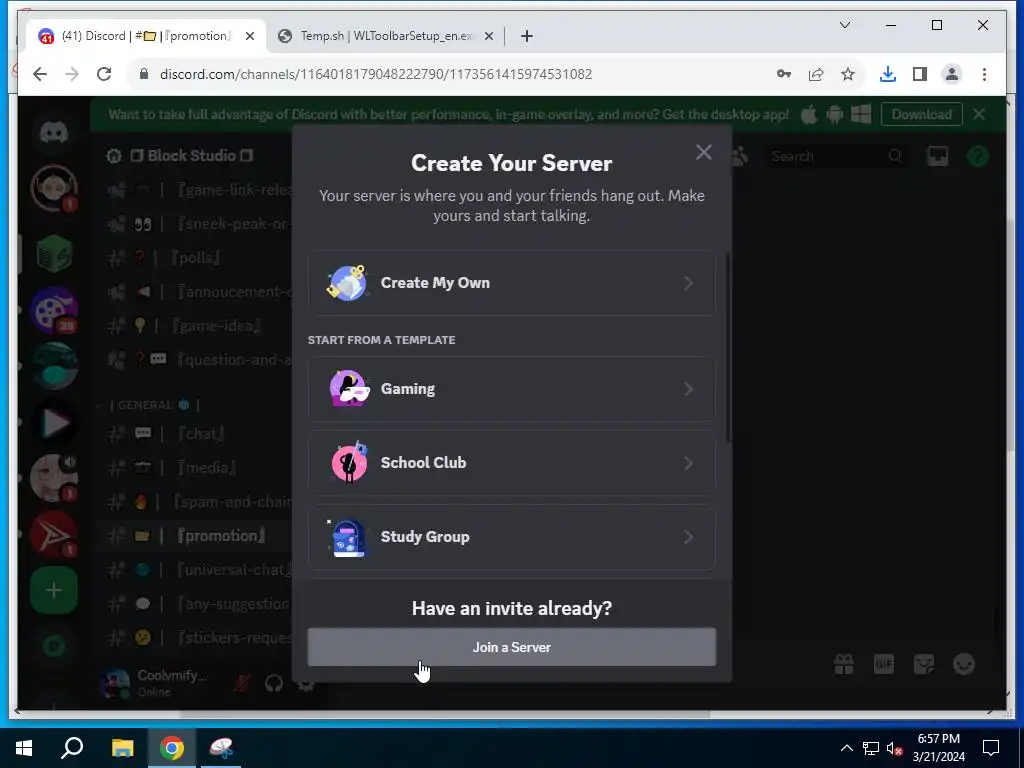Open Chrome three-dot menu
1024x768 pixels.
pyautogui.click(x=984, y=74)
